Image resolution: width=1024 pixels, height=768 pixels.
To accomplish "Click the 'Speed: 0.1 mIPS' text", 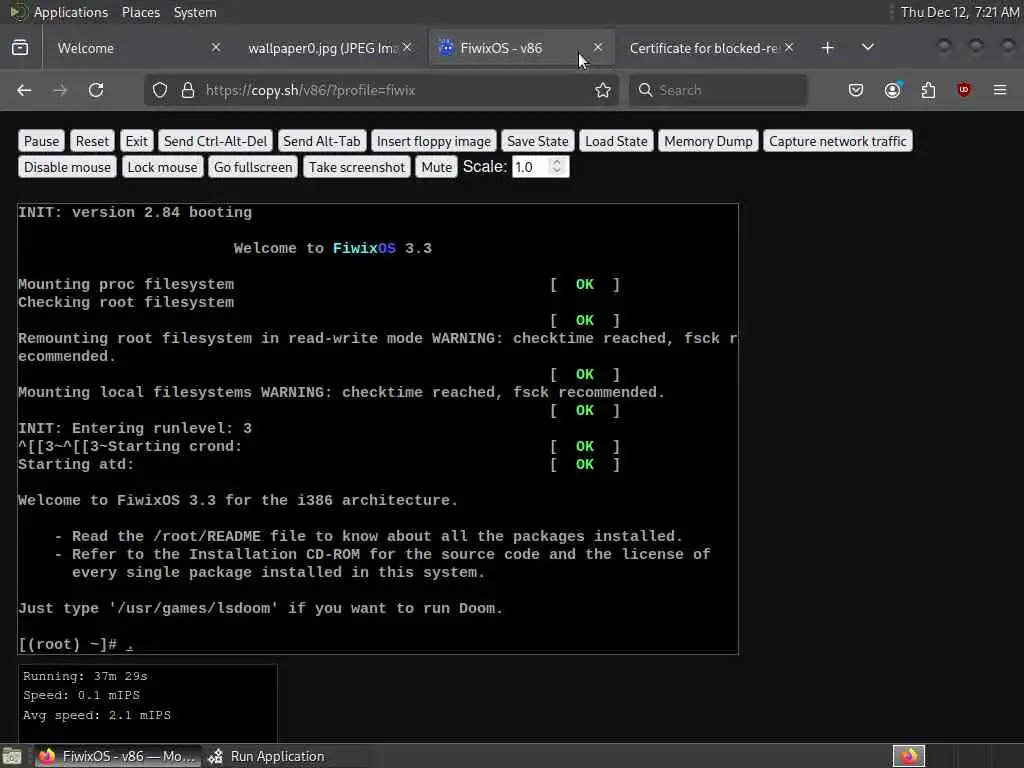I will pyautogui.click(x=81, y=696).
